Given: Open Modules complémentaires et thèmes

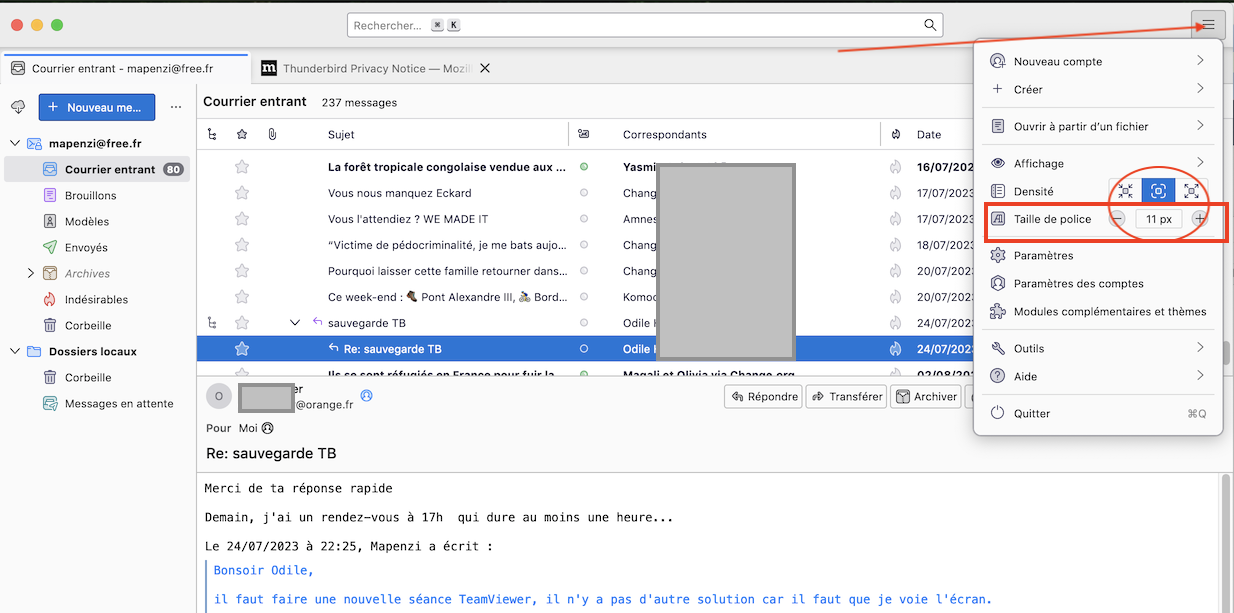Looking at the screenshot, I should (x=1098, y=312).
